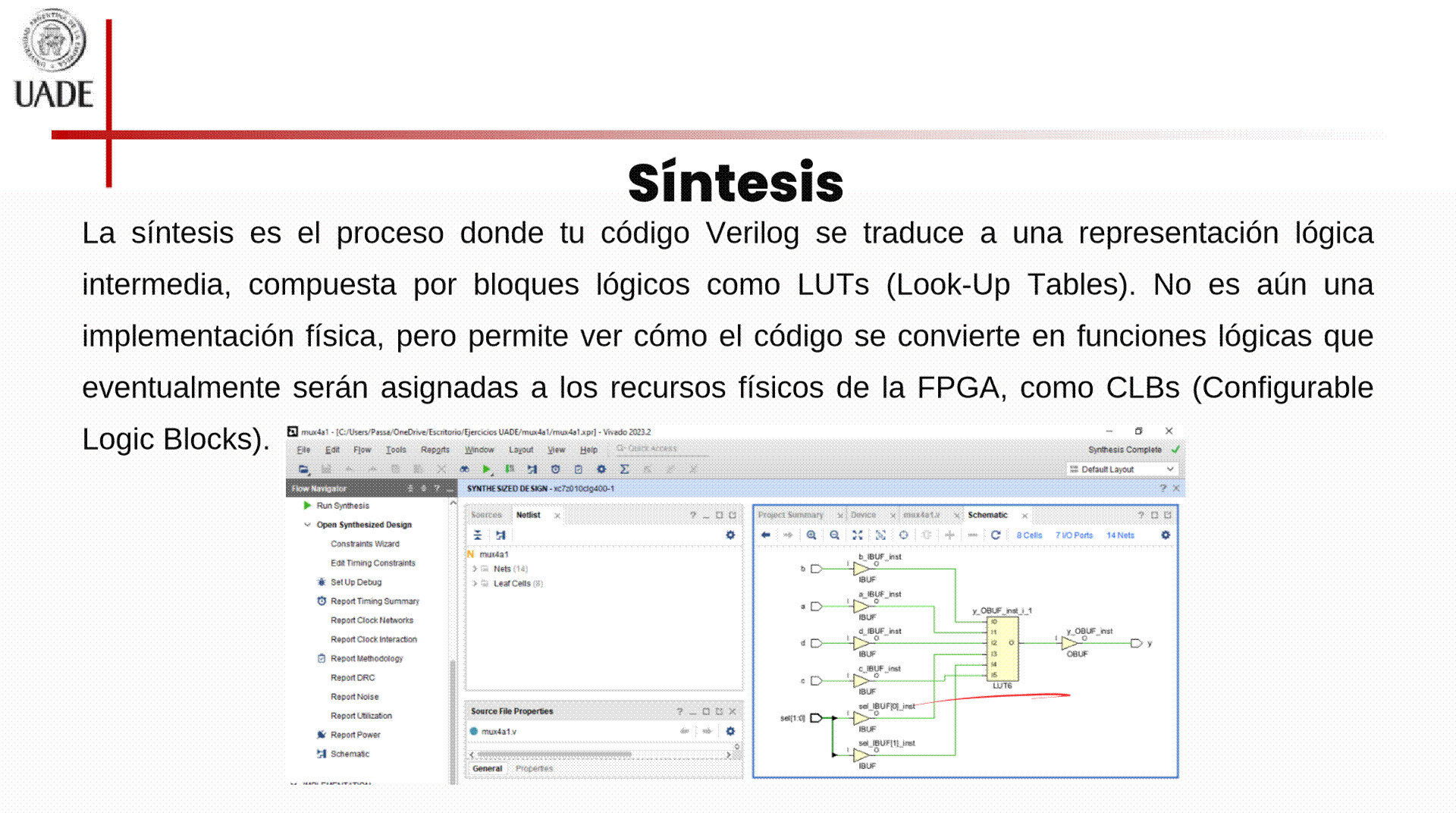
Task: Fit the schematic to the window
Action: click(x=857, y=535)
